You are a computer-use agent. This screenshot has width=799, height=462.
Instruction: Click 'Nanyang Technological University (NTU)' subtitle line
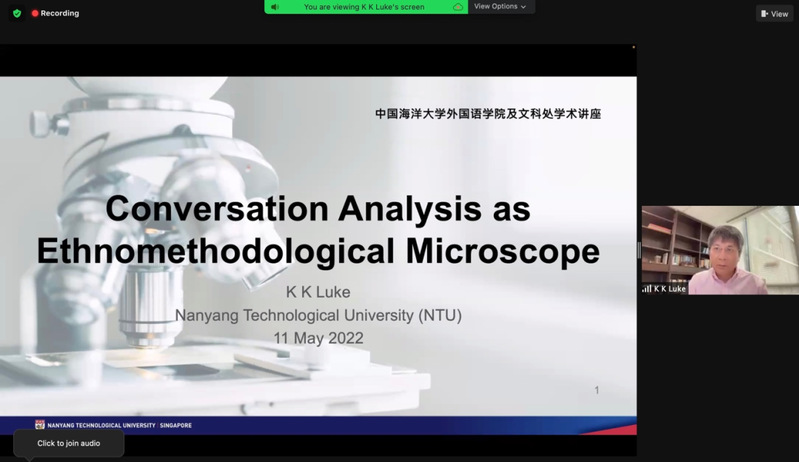pos(318,315)
